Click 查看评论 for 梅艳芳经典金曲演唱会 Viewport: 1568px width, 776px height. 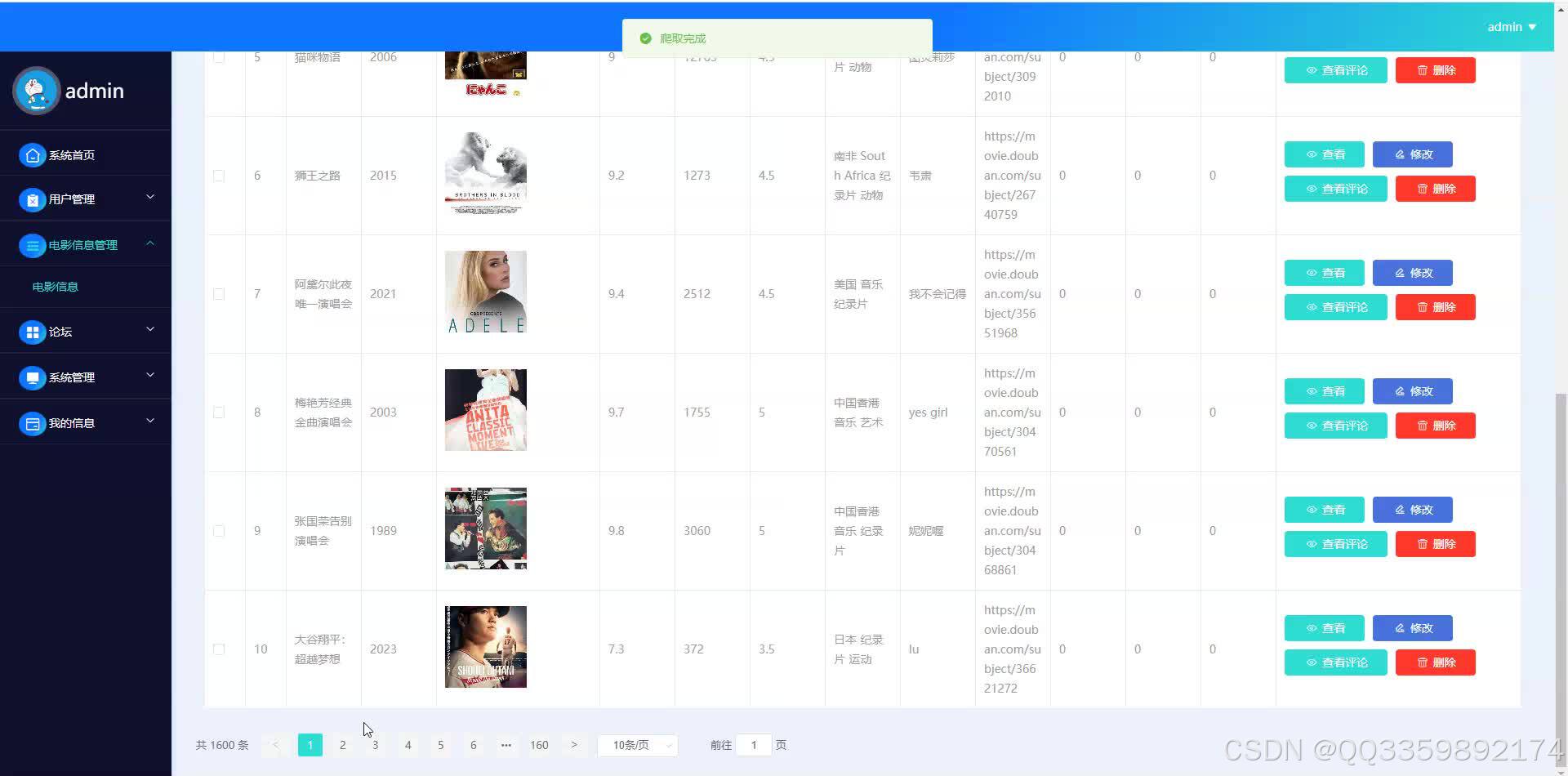point(1336,426)
